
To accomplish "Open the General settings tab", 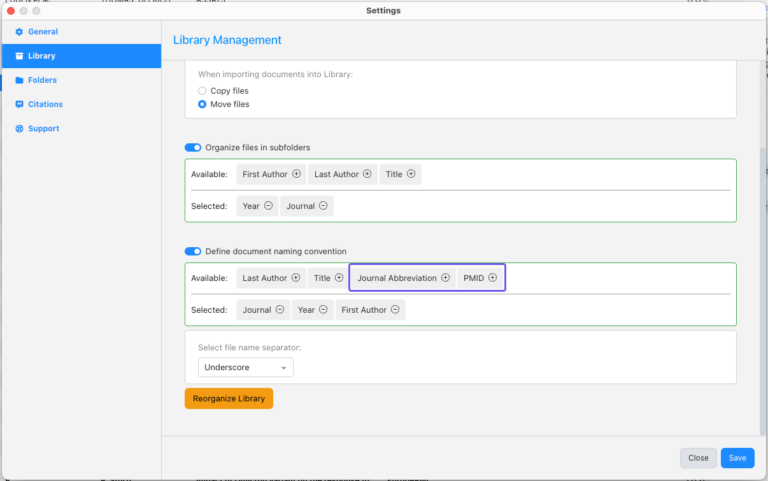I will [42, 32].
